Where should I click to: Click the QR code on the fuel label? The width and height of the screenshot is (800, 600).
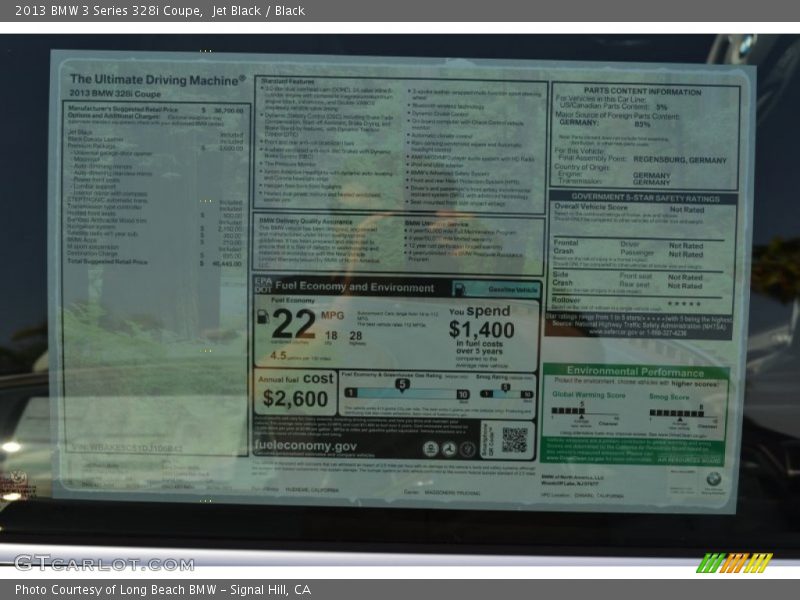514,439
